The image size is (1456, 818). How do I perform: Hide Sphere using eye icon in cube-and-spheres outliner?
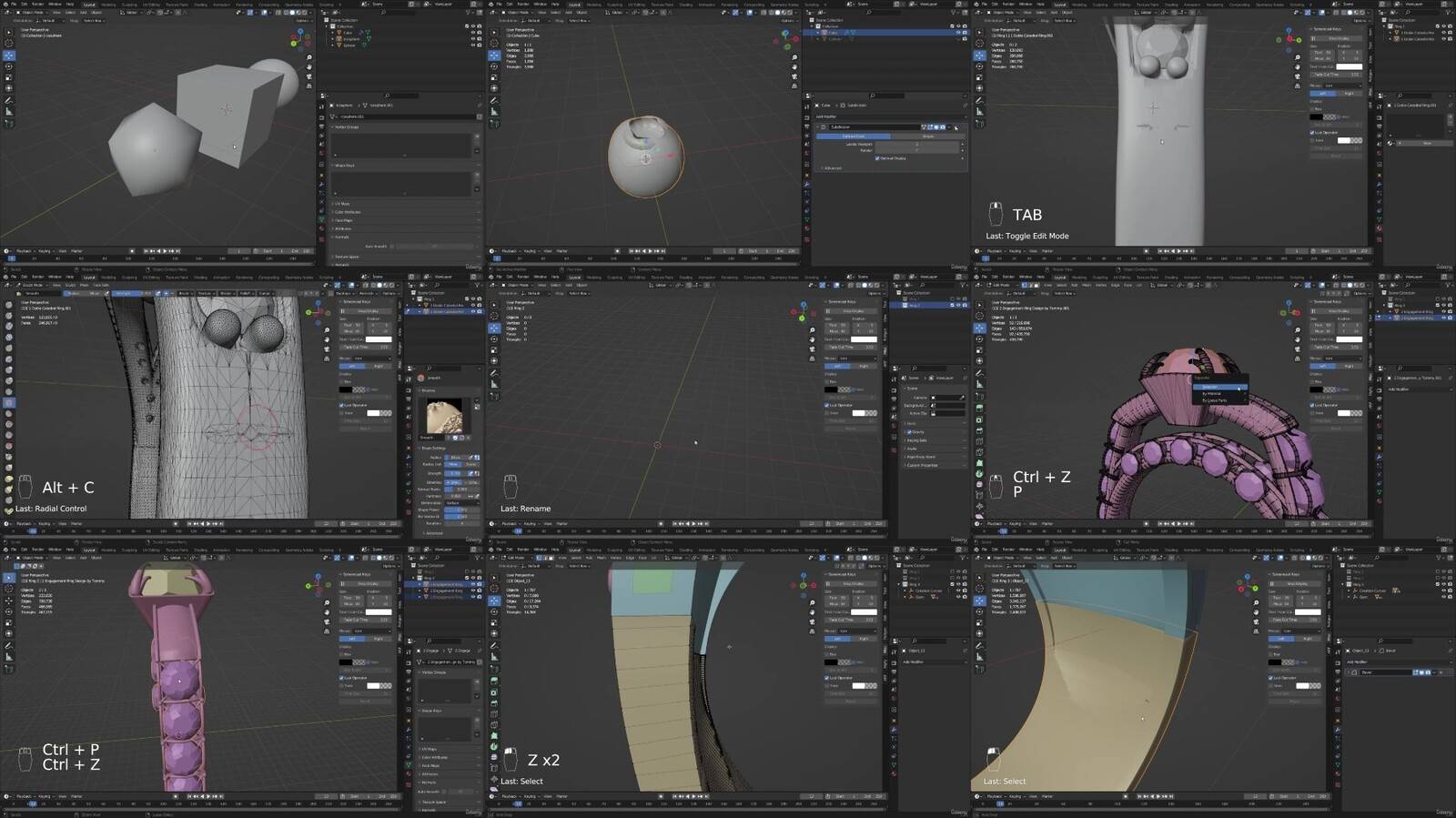473,45
